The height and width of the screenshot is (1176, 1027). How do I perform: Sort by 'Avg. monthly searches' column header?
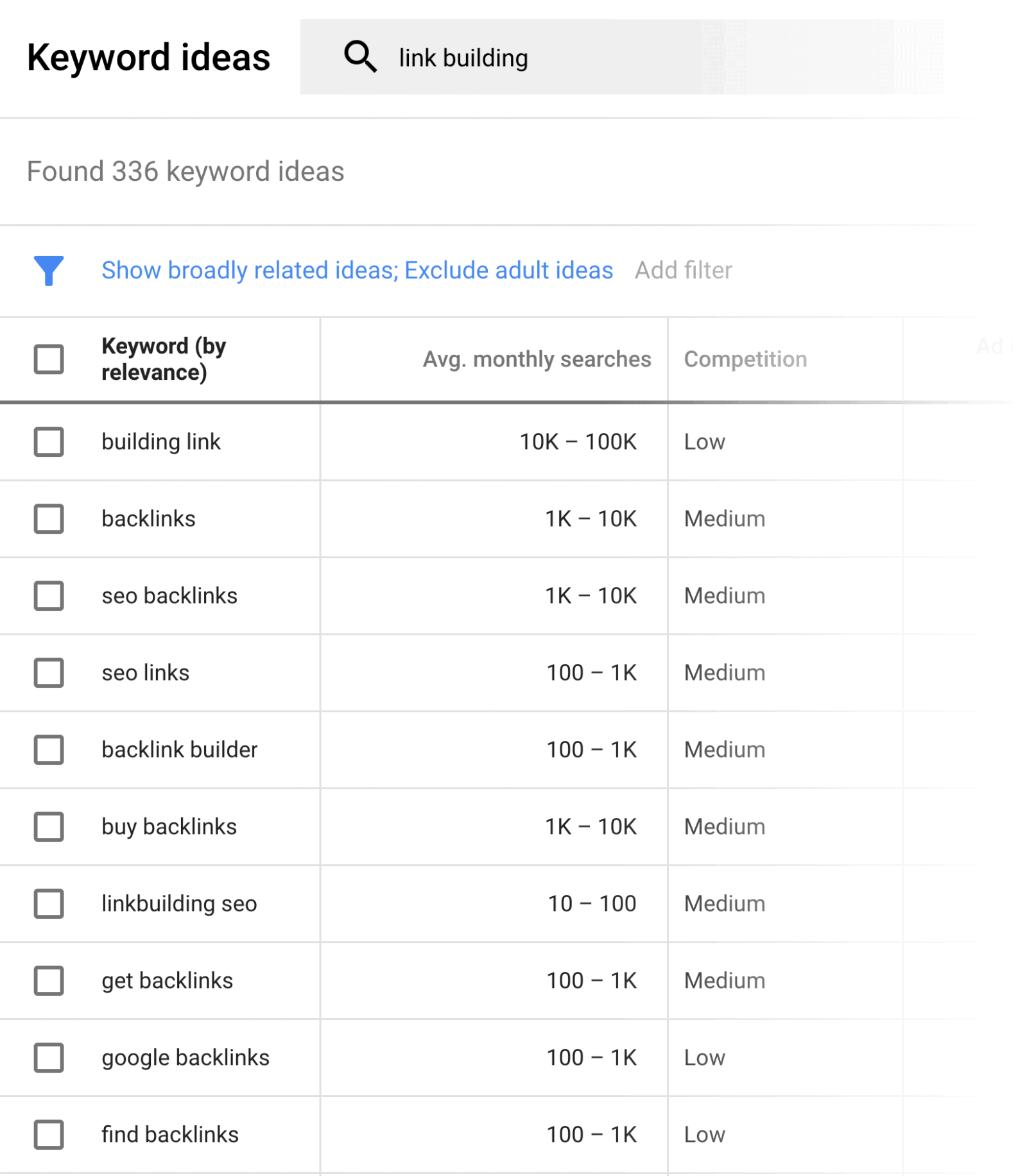537,359
